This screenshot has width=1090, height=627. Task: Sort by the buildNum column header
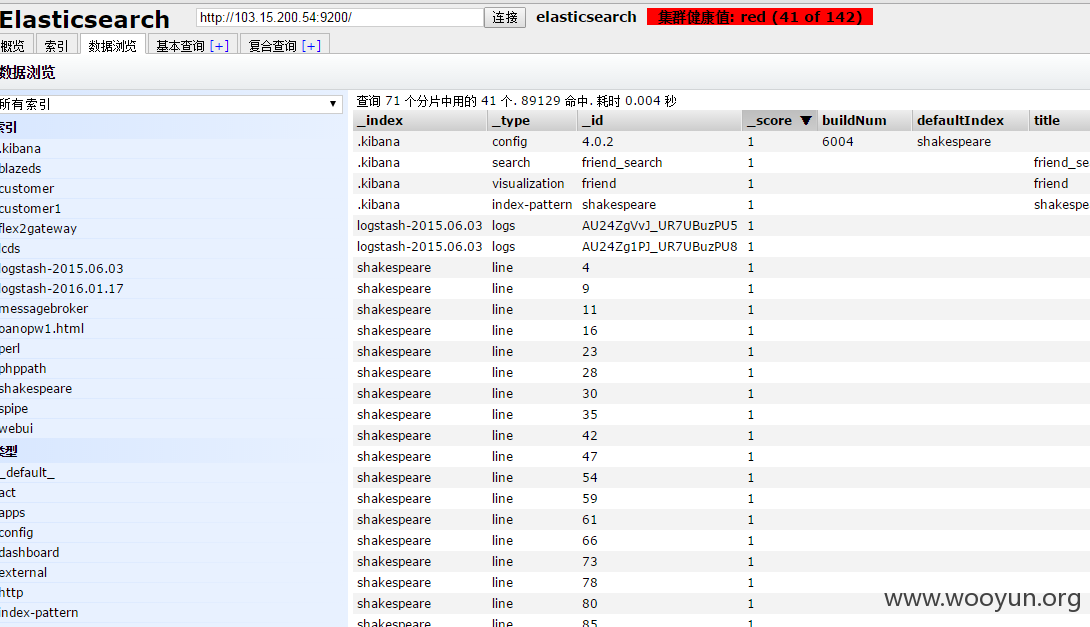864,120
